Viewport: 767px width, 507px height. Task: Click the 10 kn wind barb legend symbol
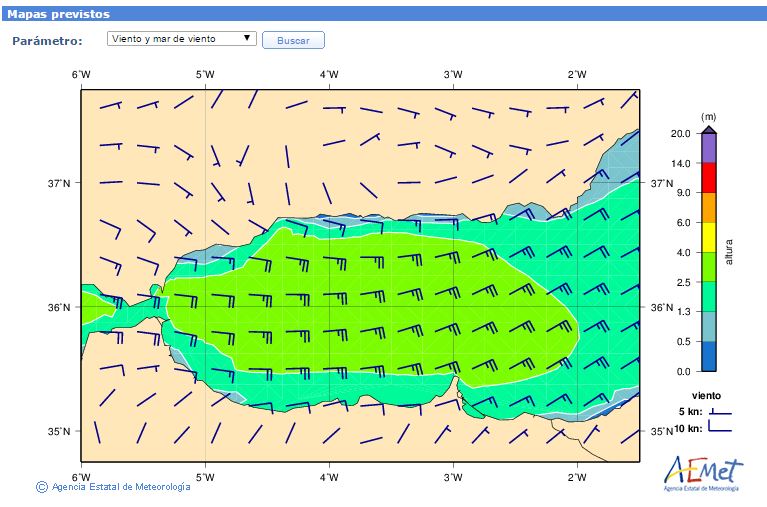point(719,428)
